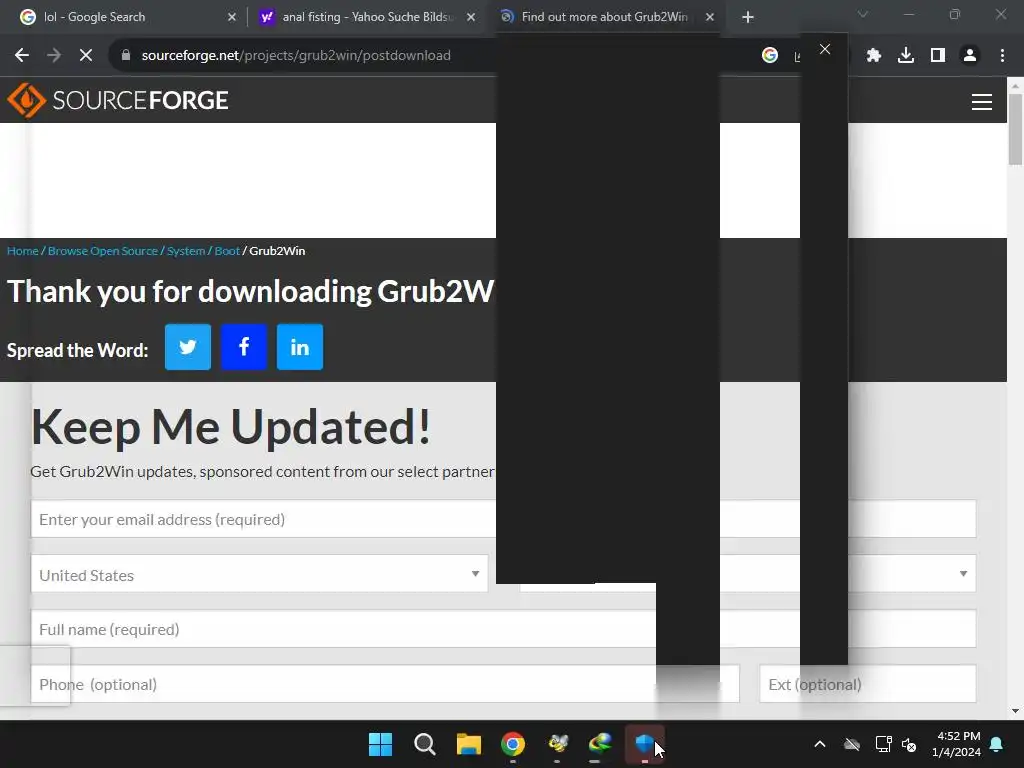Open the Chrome profile menu
The width and height of the screenshot is (1024, 768).
(x=970, y=56)
